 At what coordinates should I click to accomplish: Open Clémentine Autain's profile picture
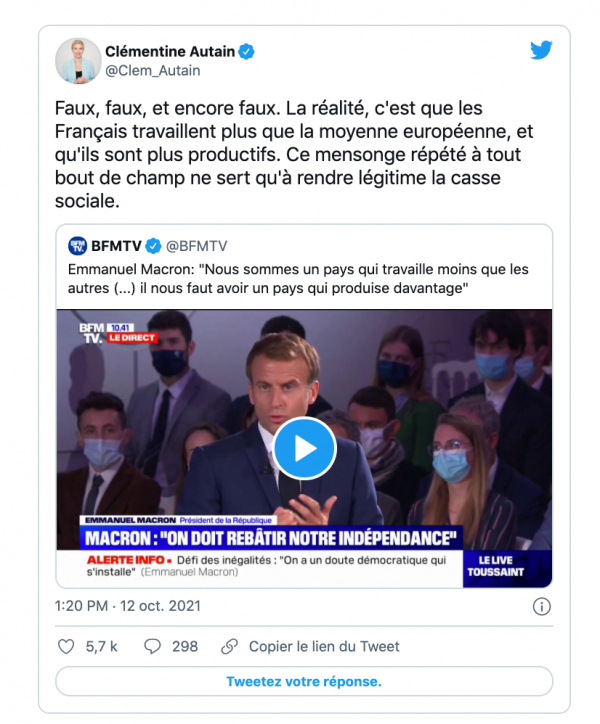[x=77, y=60]
